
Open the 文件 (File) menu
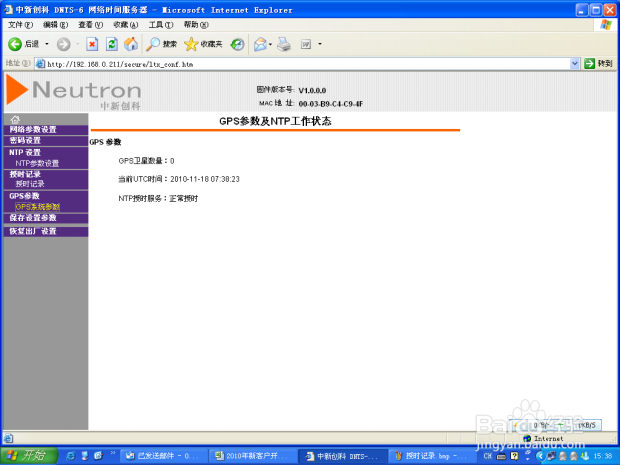click(20, 25)
